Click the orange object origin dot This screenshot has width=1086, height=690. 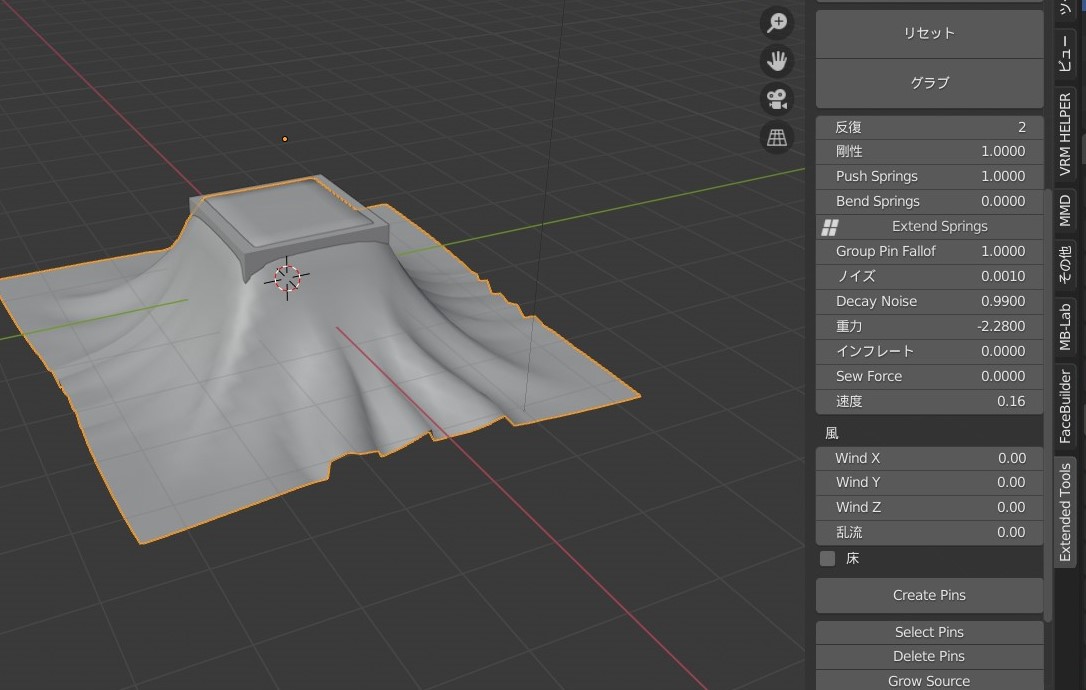285,139
